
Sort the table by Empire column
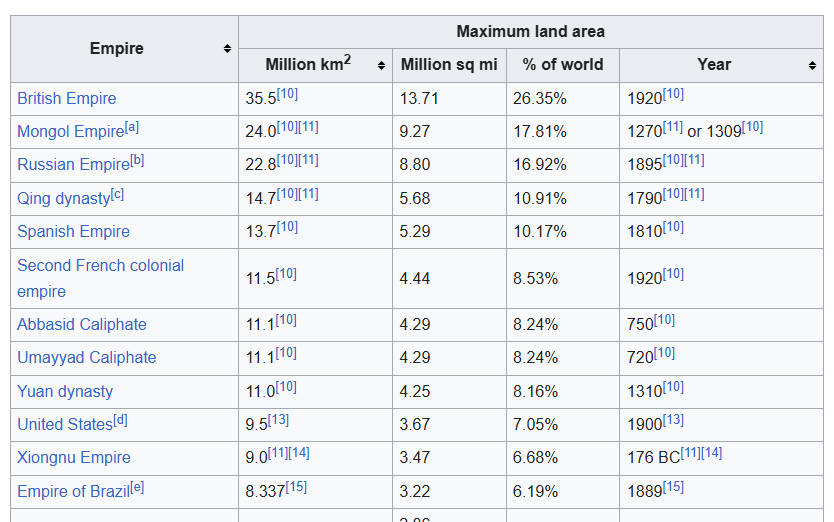[227, 49]
